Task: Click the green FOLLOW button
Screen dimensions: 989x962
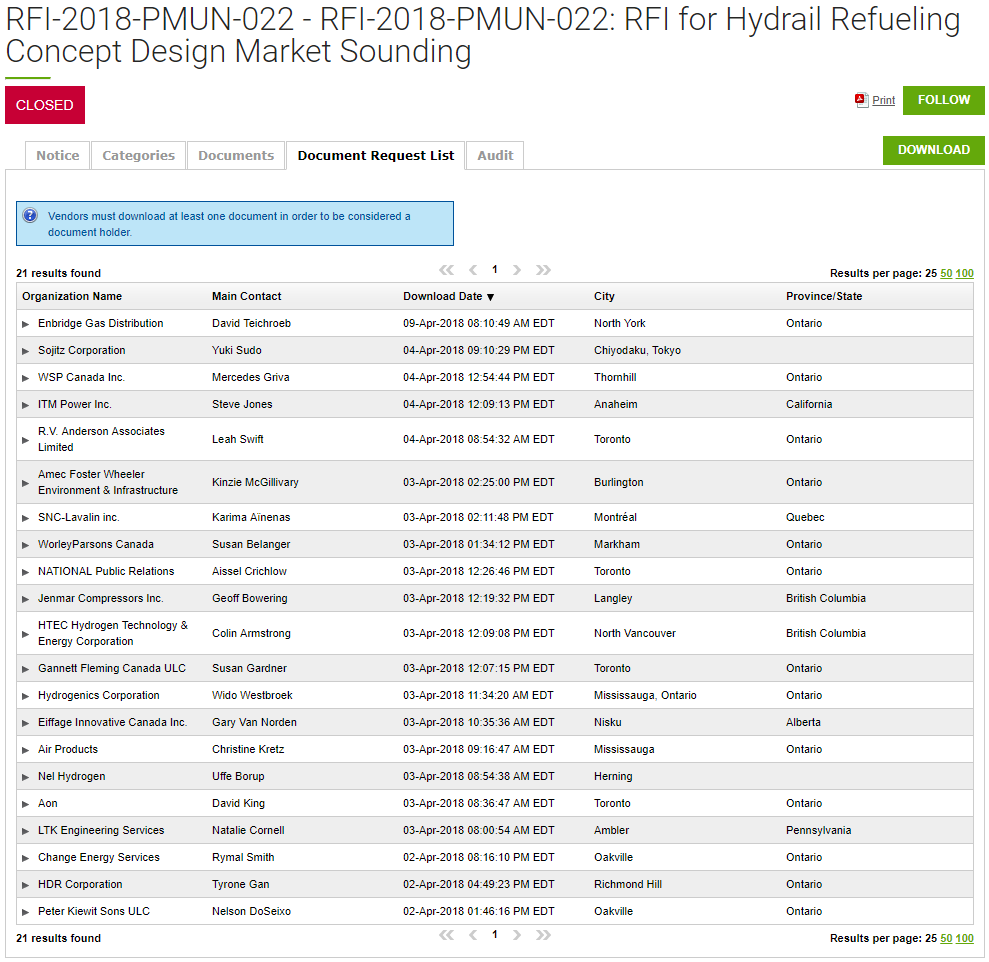Action: [944, 100]
